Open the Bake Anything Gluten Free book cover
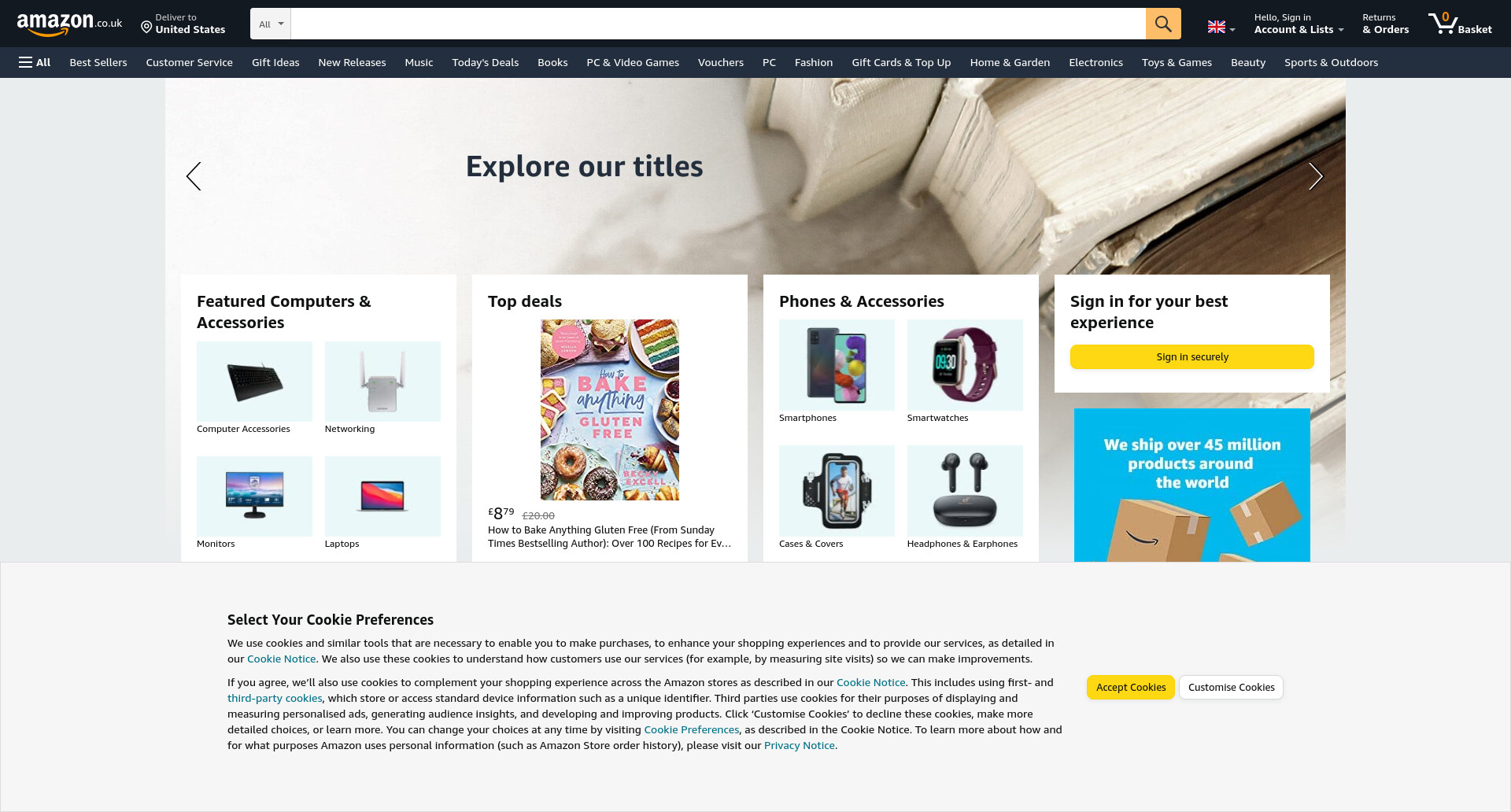Screen dimensions: 1511x812 [610, 410]
